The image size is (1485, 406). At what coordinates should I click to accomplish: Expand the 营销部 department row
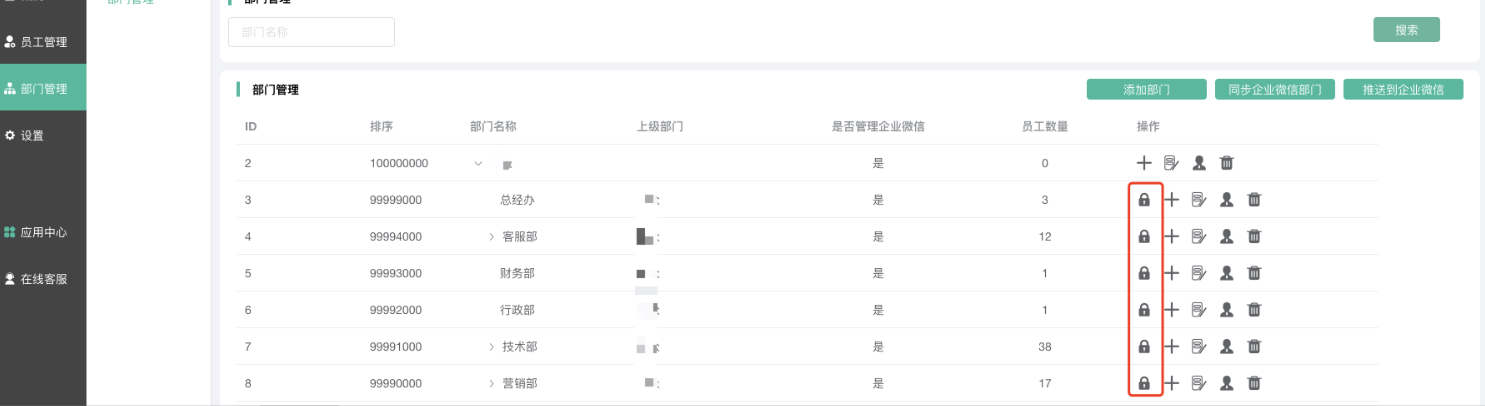[x=491, y=383]
